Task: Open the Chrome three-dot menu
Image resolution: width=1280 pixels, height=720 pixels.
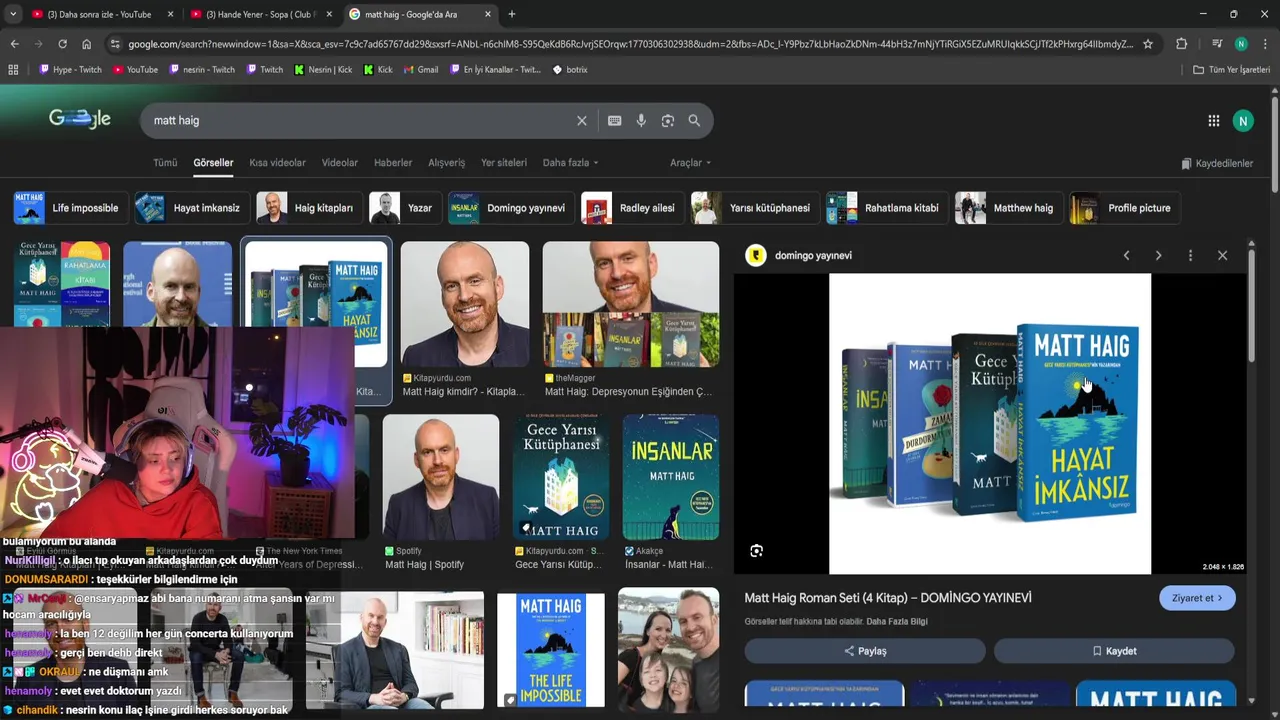Action: pos(1264,44)
